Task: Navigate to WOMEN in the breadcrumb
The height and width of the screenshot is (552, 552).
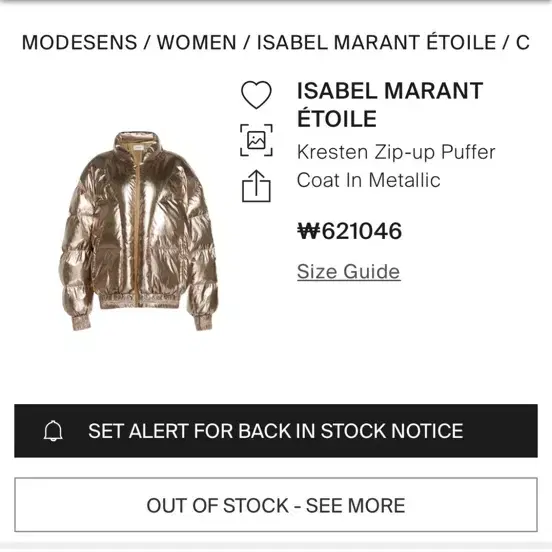Action: [197, 43]
